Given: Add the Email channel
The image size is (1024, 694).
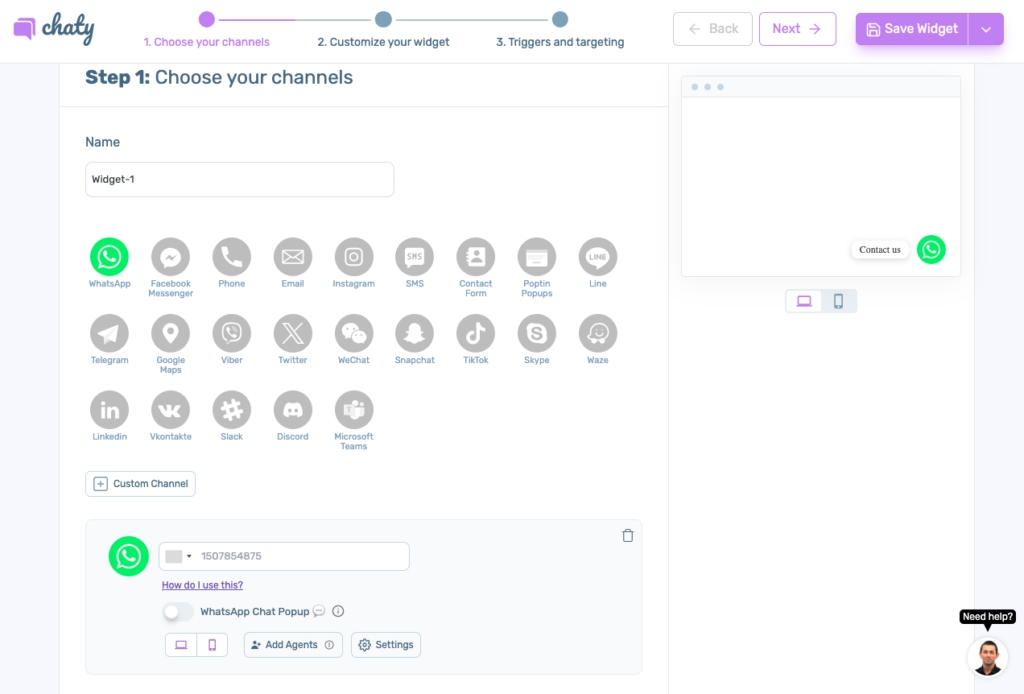Looking at the screenshot, I should pyautogui.click(x=293, y=257).
